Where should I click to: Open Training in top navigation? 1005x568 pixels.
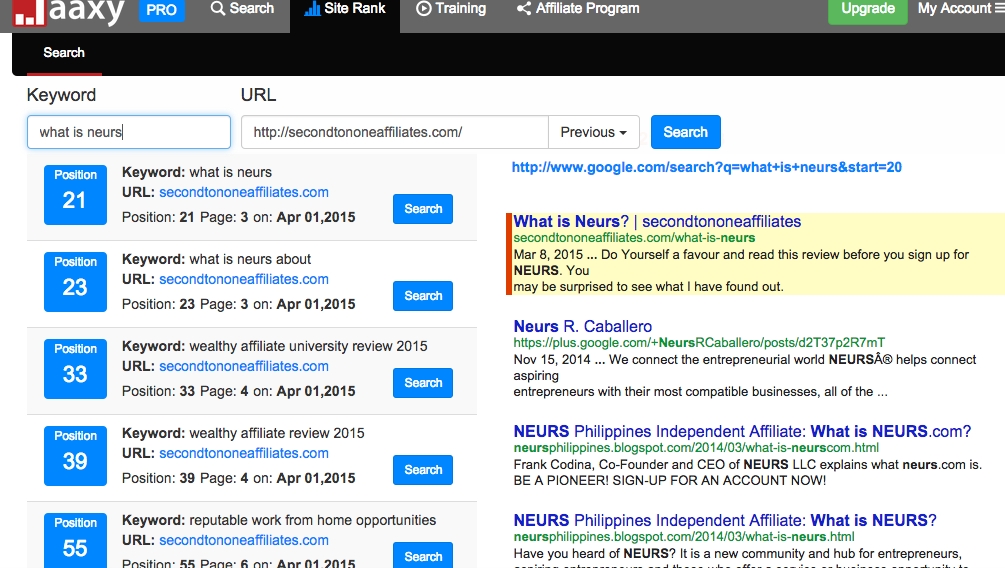451,9
